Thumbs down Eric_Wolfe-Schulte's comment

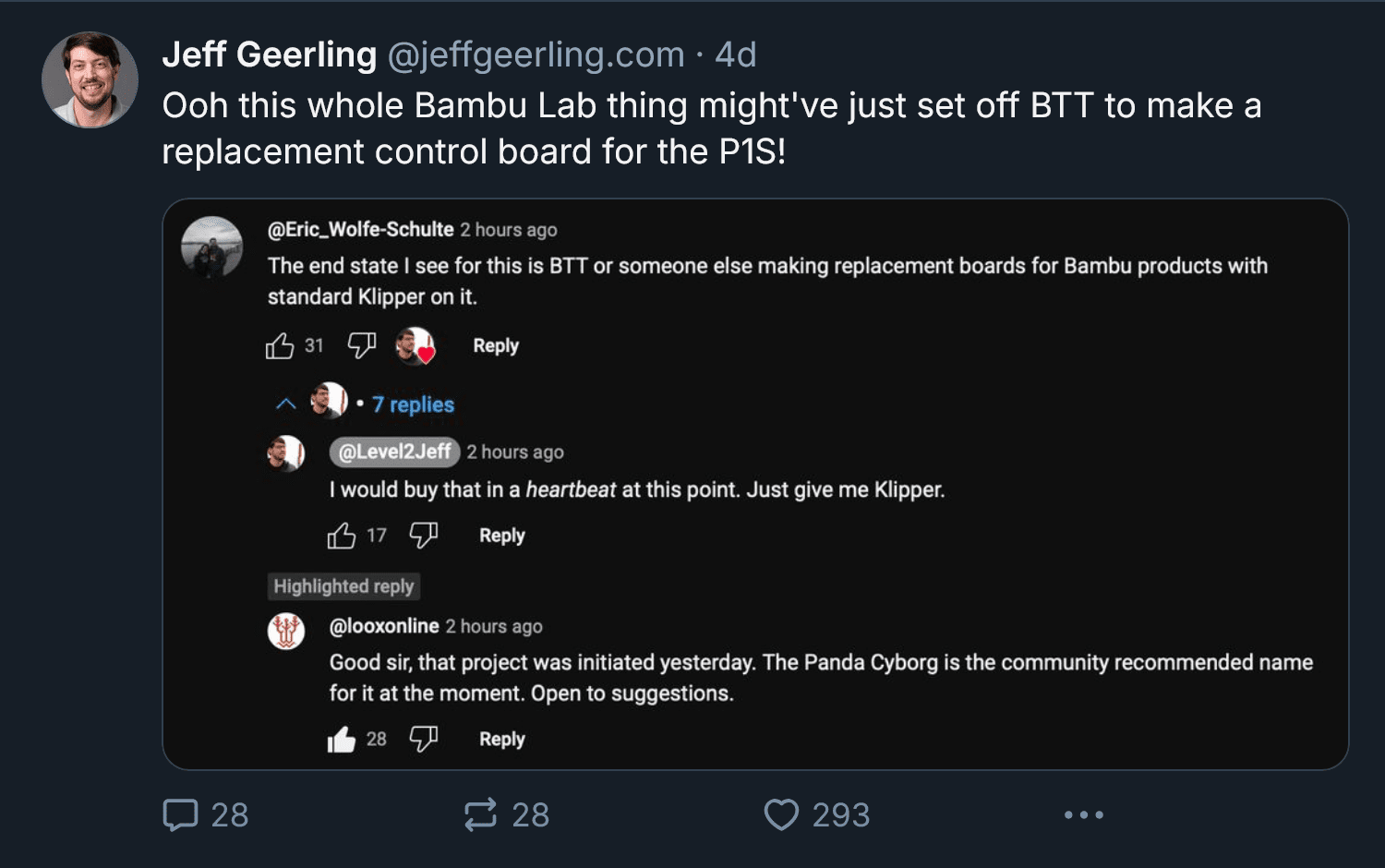(361, 345)
